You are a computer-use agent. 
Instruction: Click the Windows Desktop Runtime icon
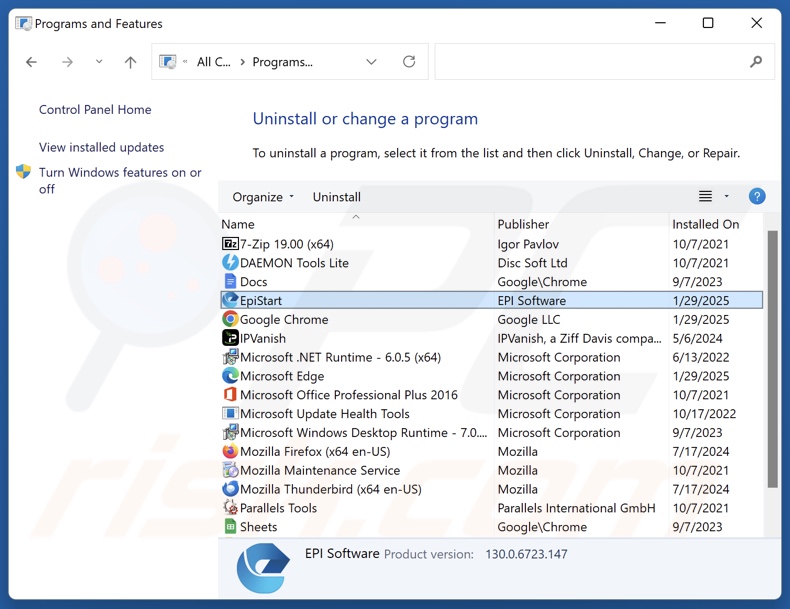[230, 432]
